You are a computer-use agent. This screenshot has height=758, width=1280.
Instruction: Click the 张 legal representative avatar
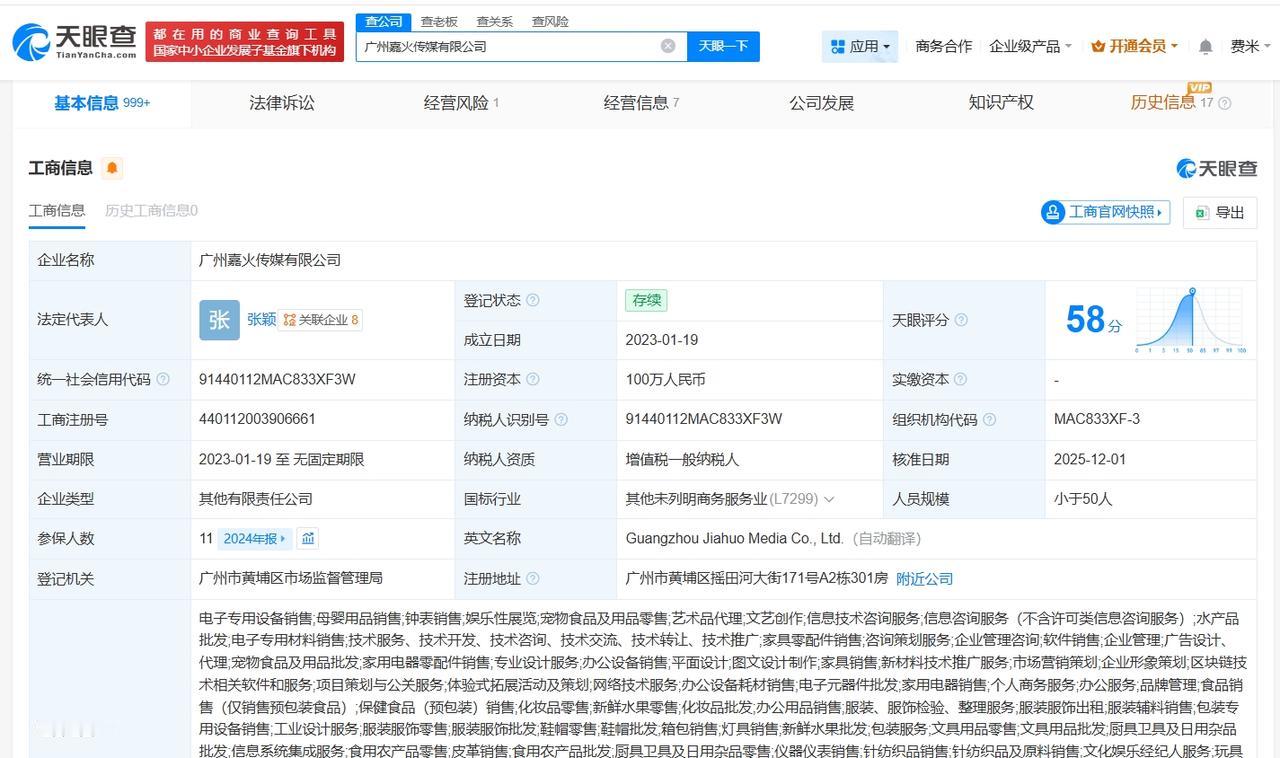click(219, 320)
